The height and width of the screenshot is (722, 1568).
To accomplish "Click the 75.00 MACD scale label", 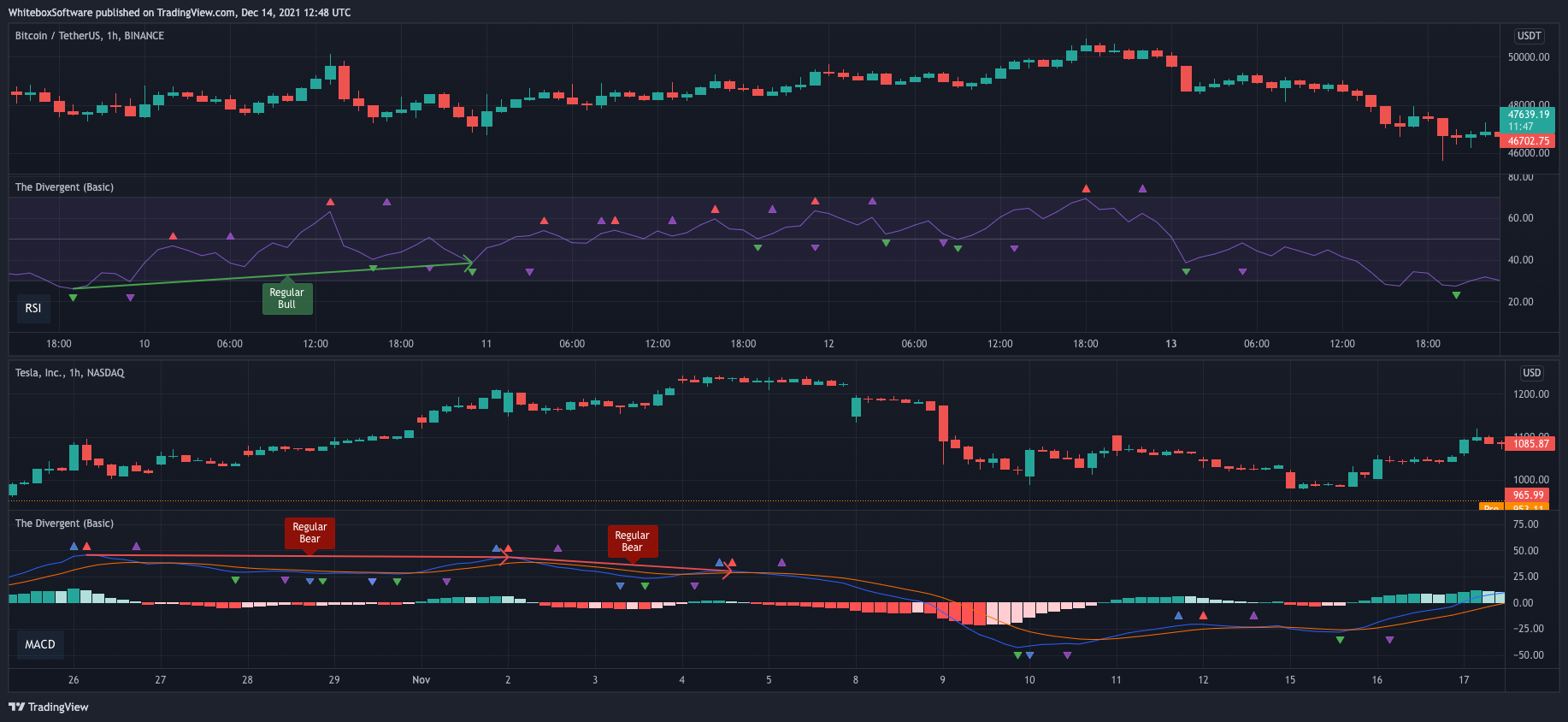I will click(1525, 524).
